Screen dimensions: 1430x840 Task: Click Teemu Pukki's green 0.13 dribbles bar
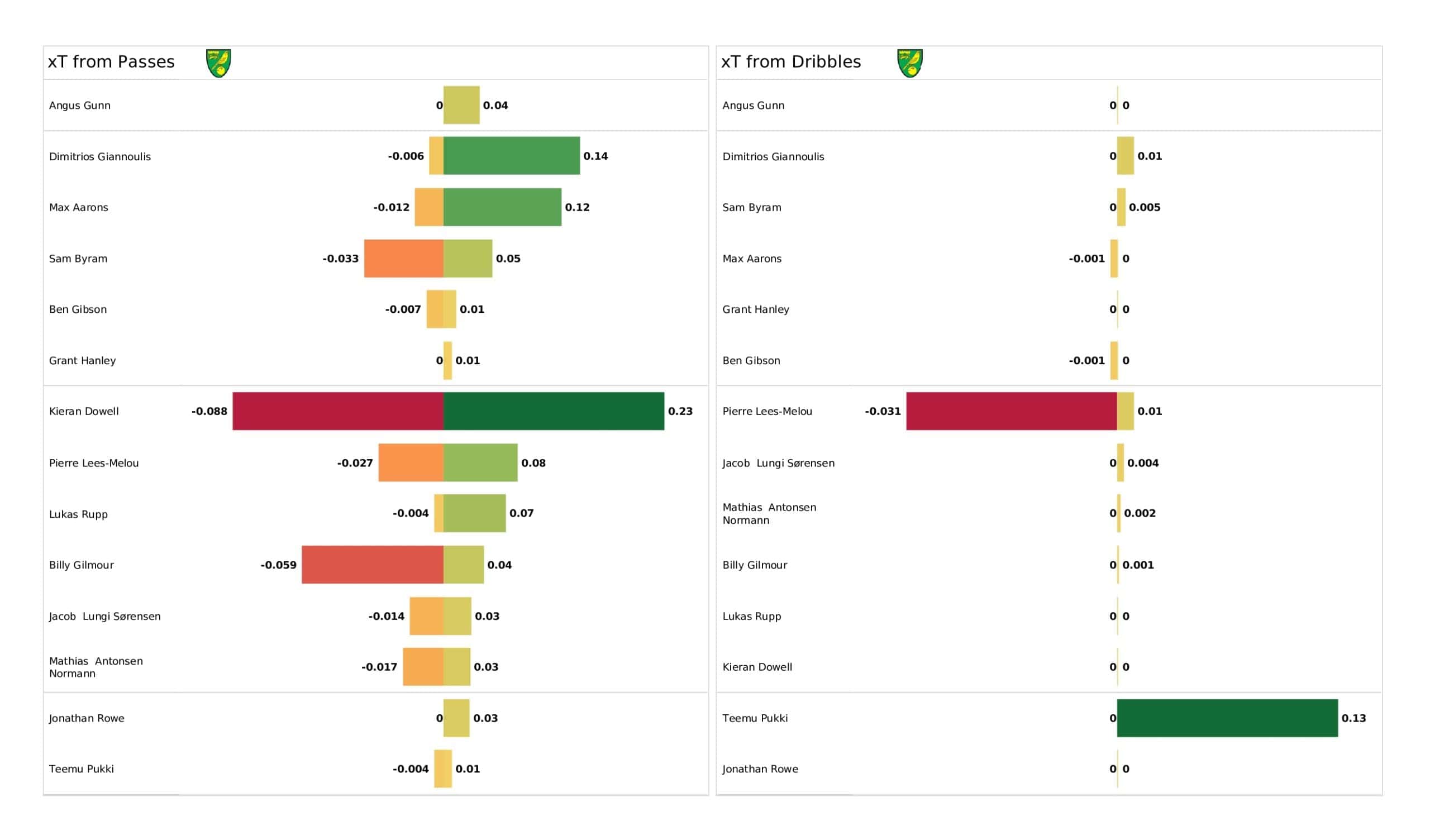[x=1227, y=718]
